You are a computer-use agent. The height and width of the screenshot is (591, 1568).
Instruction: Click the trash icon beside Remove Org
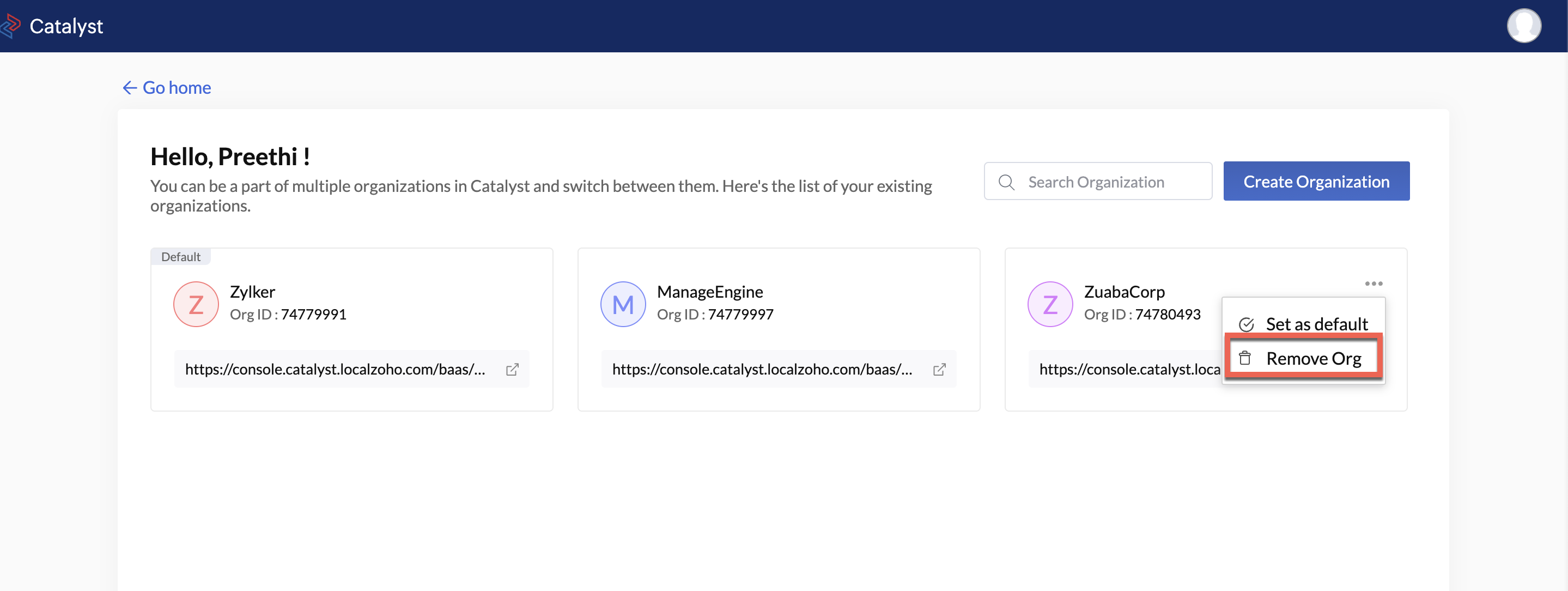[1245, 358]
